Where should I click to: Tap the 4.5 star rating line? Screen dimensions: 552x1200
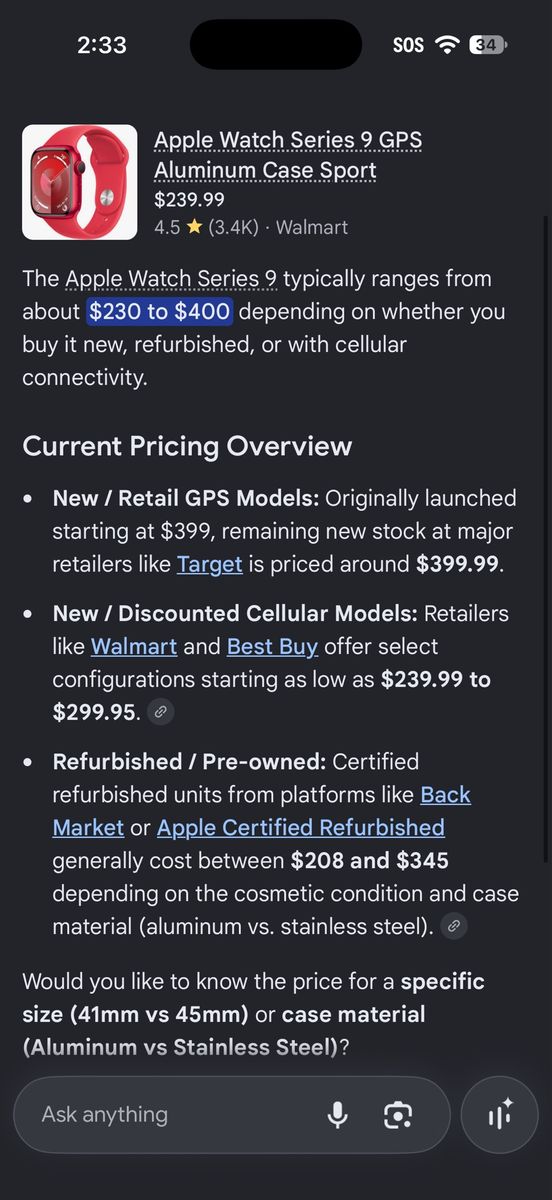click(x=251, y=227)
